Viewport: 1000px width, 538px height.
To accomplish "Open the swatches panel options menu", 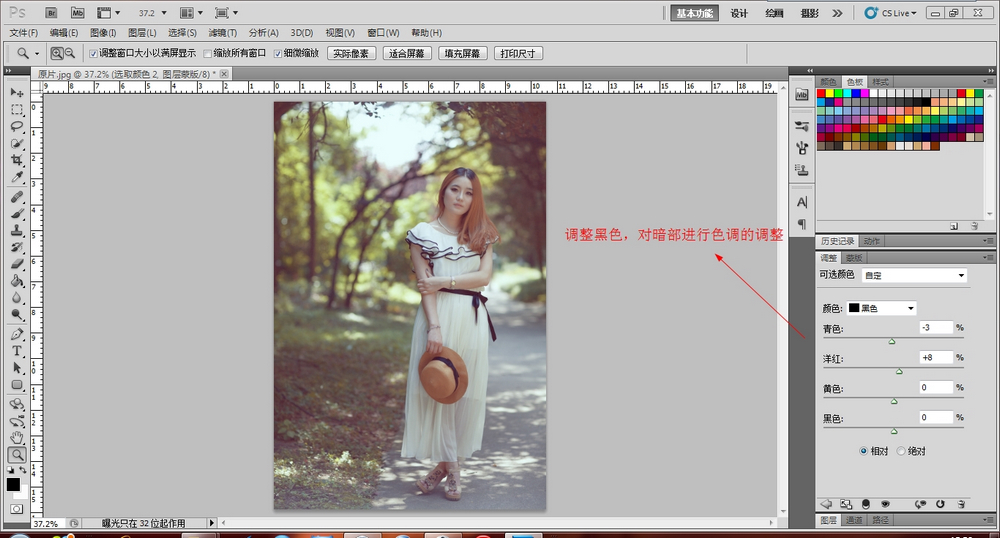I will [988, 82].
